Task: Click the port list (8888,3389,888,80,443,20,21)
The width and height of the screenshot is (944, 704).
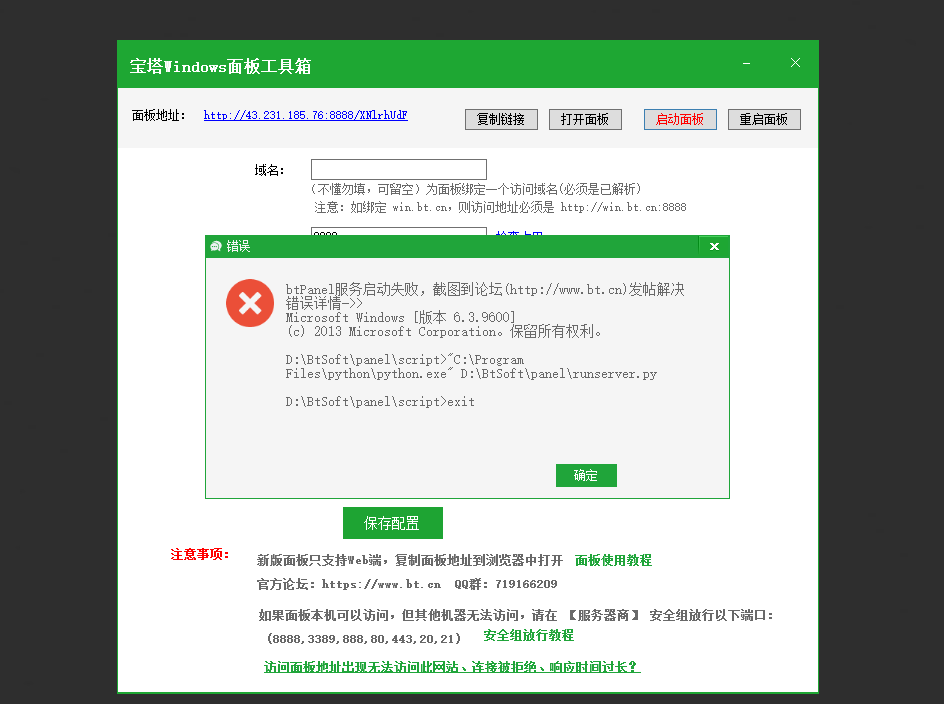Action: (364, 638)
